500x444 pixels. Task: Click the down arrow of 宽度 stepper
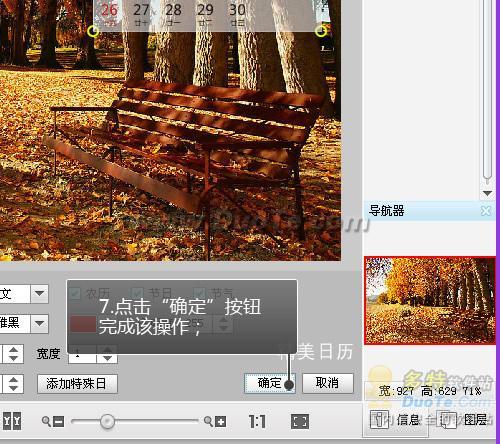click(107, 358)
